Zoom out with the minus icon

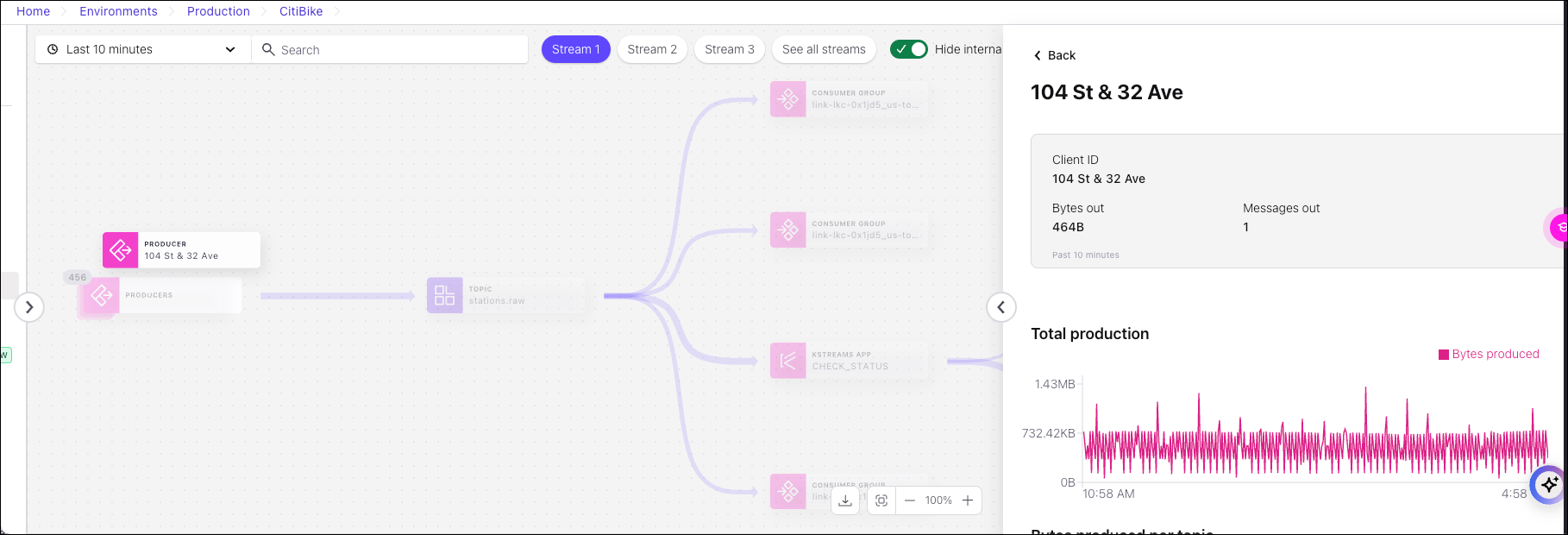point(910,500)
